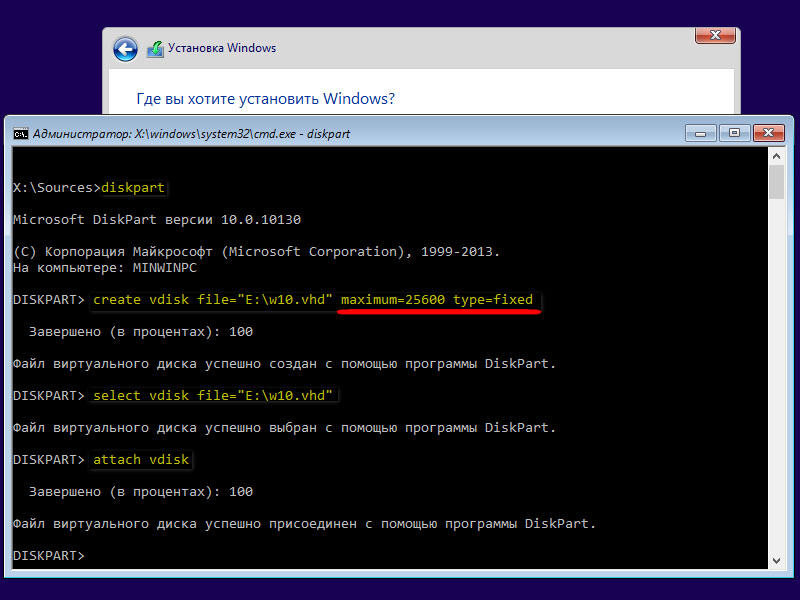Click the 'maximum=25600 type=fixed' parameter text

[437, 299]
